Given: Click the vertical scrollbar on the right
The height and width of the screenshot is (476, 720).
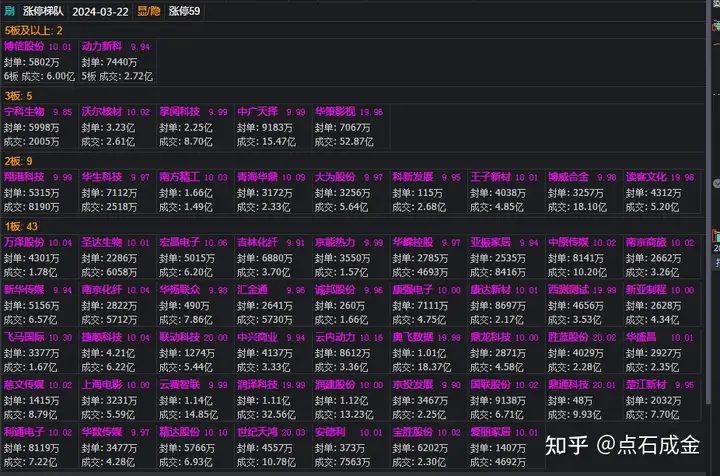Looking at the screenshot, I should coord(708,202).
